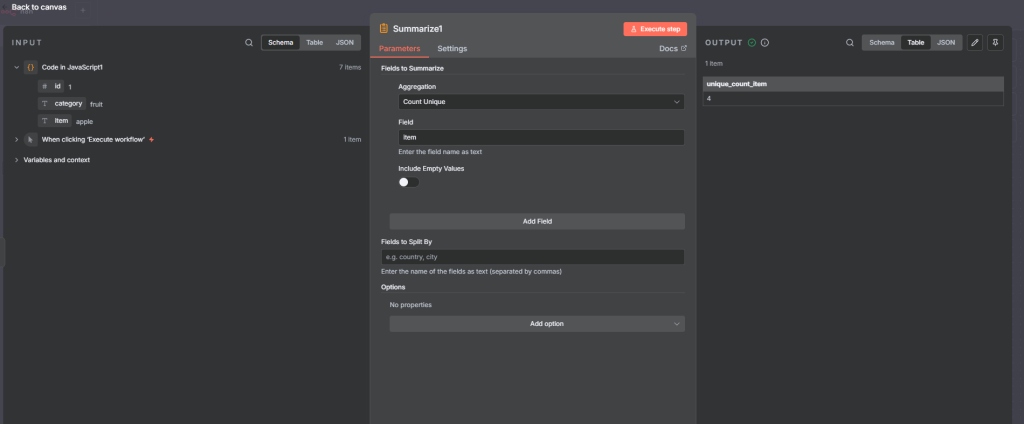Switch to the Settings tab
The image size is (1024, 424).
tap(452, 48)
